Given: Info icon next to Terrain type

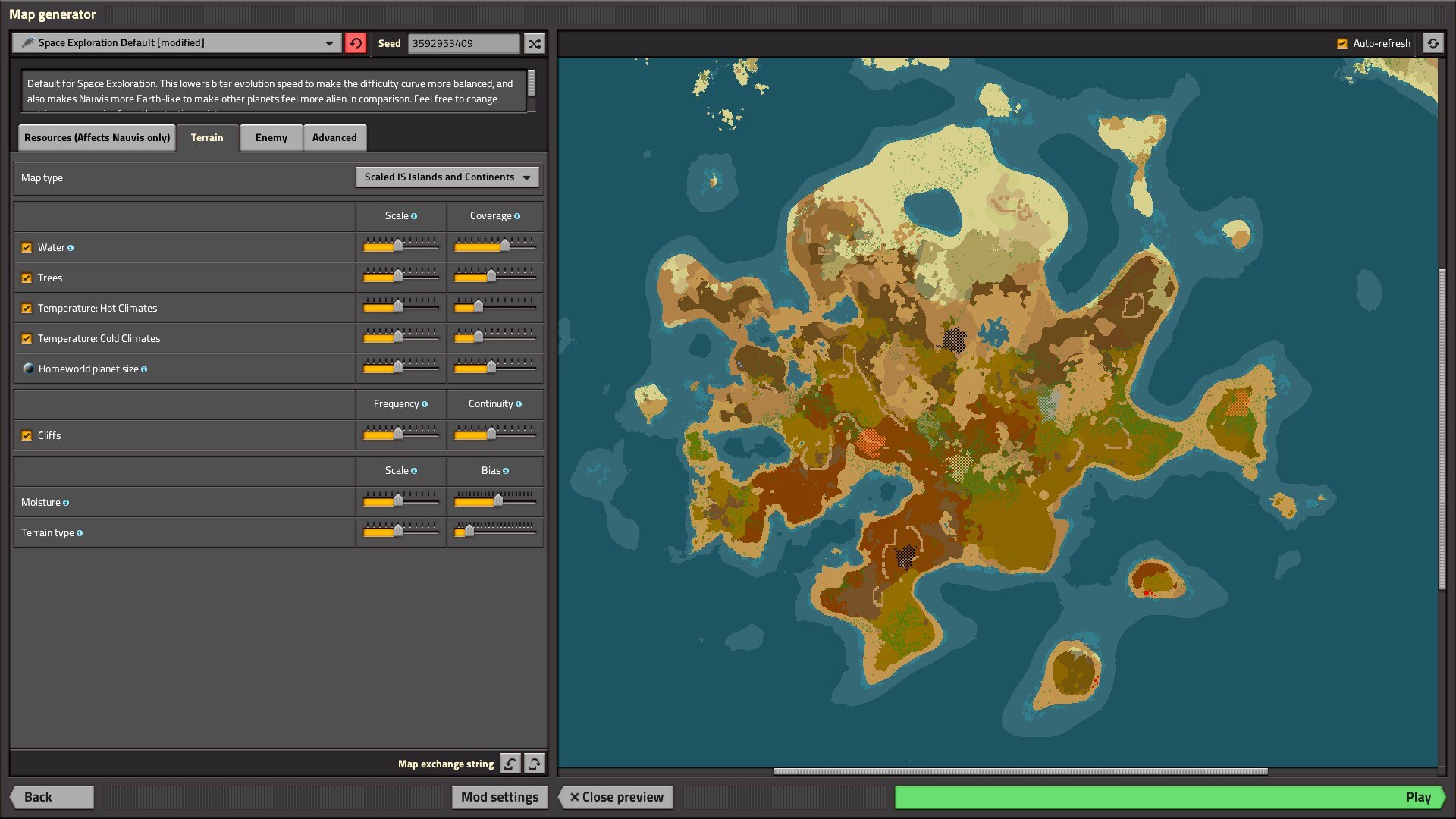Looking at the screenshot, I should click(x=80, y=533).
